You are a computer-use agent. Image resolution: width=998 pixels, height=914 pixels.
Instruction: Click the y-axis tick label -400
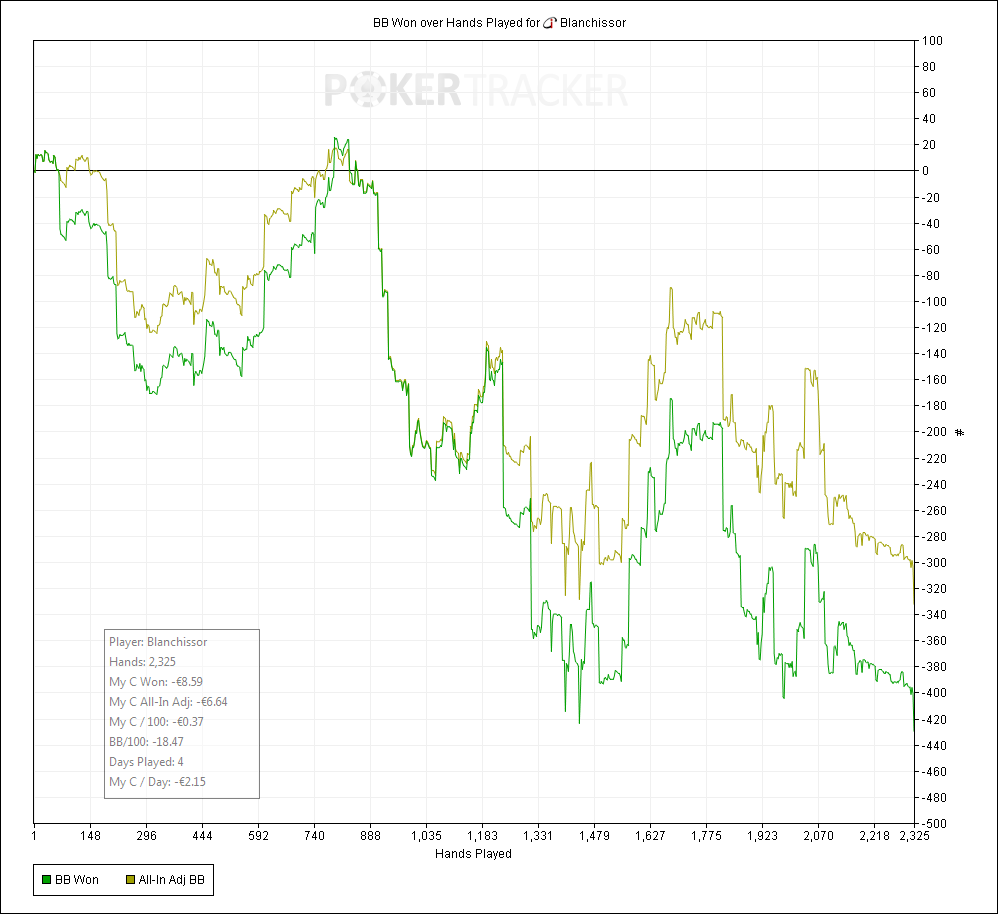(x=934, y=693)
